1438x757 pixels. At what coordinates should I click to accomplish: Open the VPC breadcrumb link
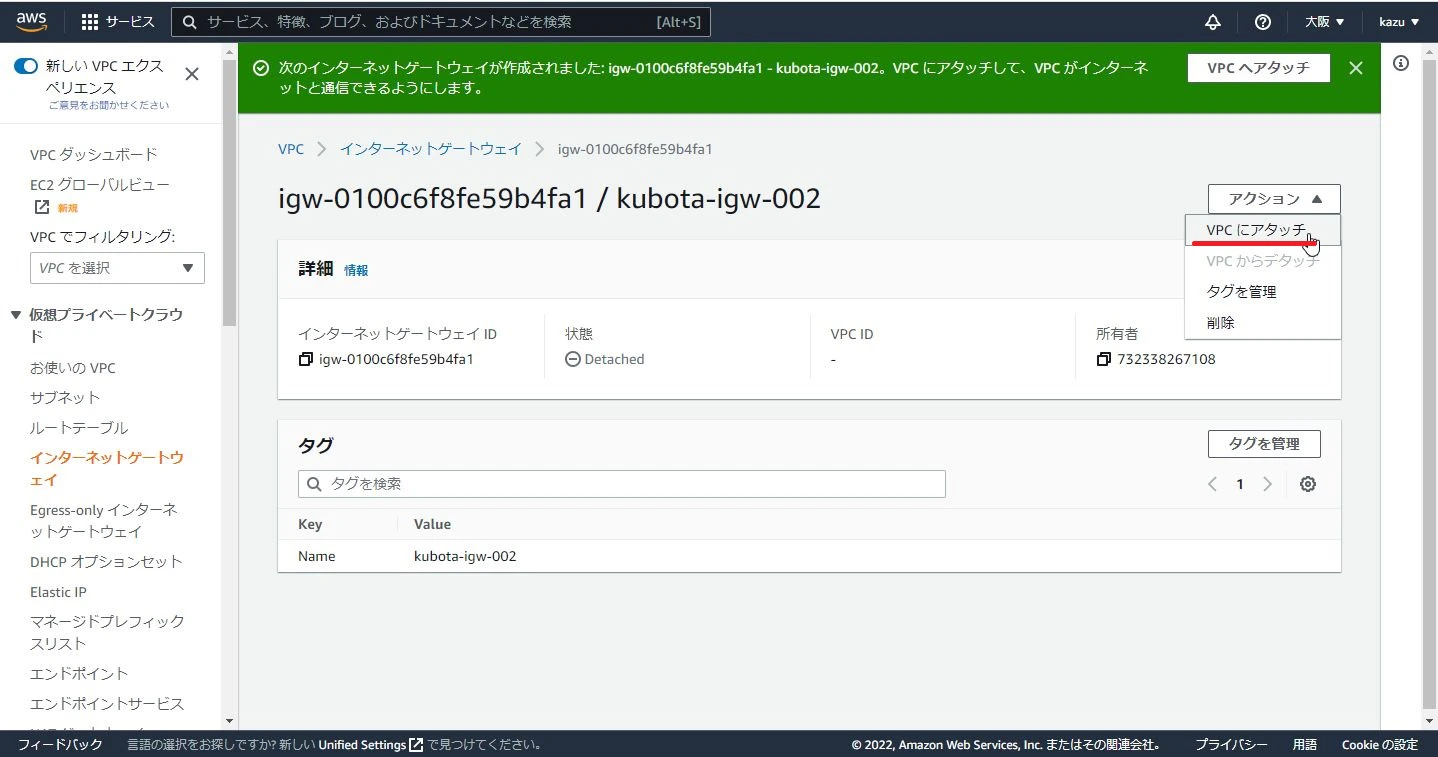(x=291, y=149)
